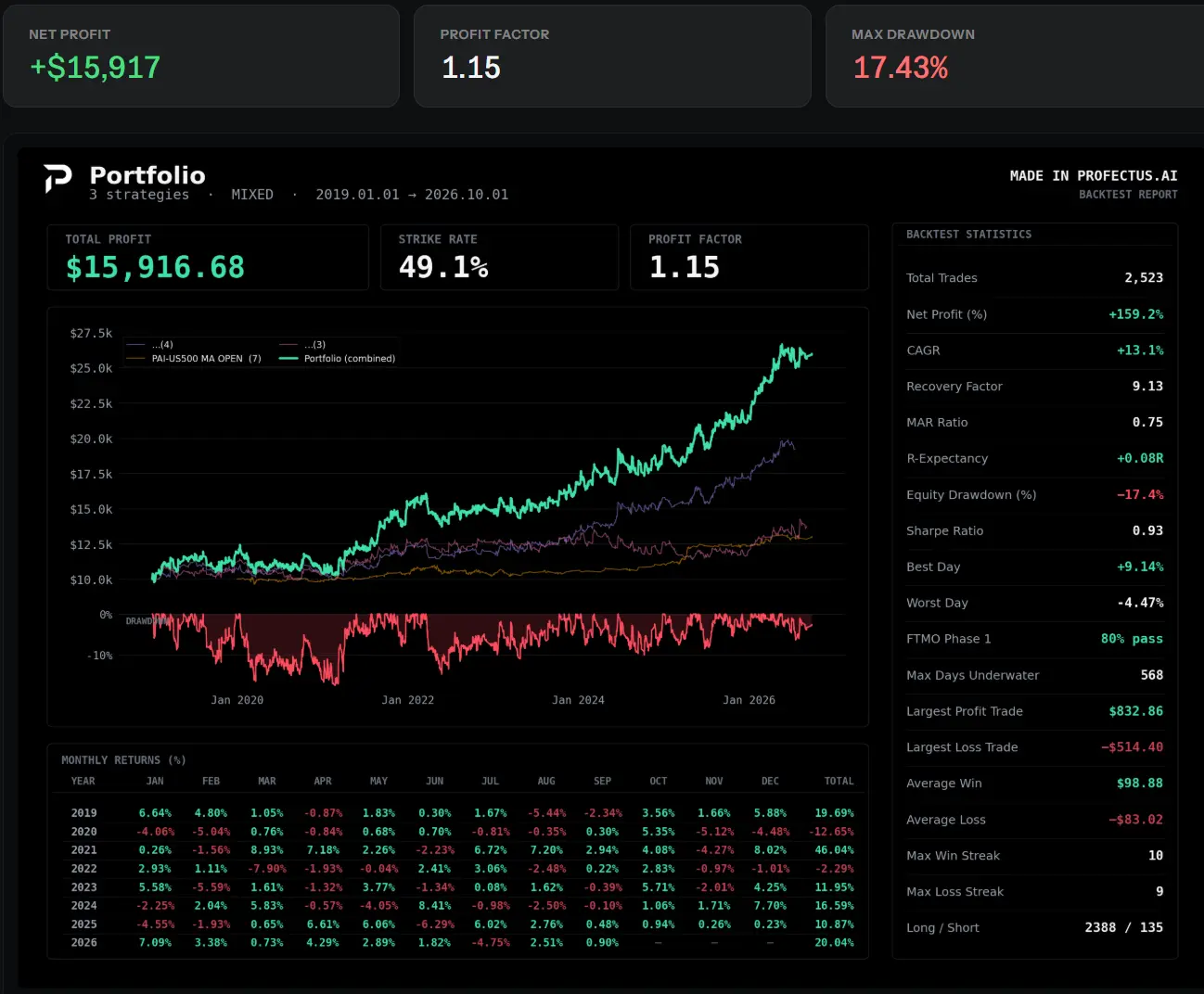The width and height of the screenshot is (1204, 994).
Task: Toggle the Portfolio (combined) legend entry
Action: coord(338,359)
